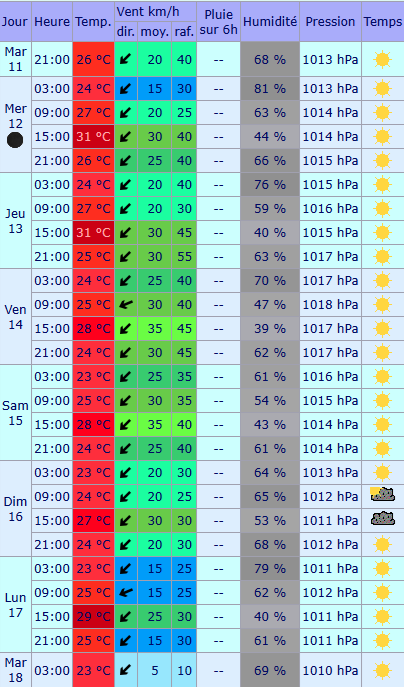404x687 pixels.
Task: Click wind direction arrow for Mar 18 03:00
Action: (x=126, y=670)
